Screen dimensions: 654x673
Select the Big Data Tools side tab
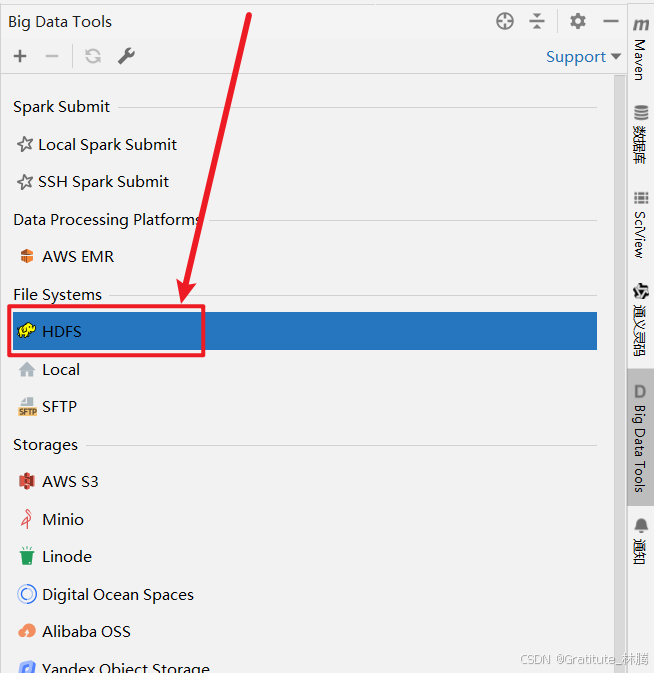point(640,437)
